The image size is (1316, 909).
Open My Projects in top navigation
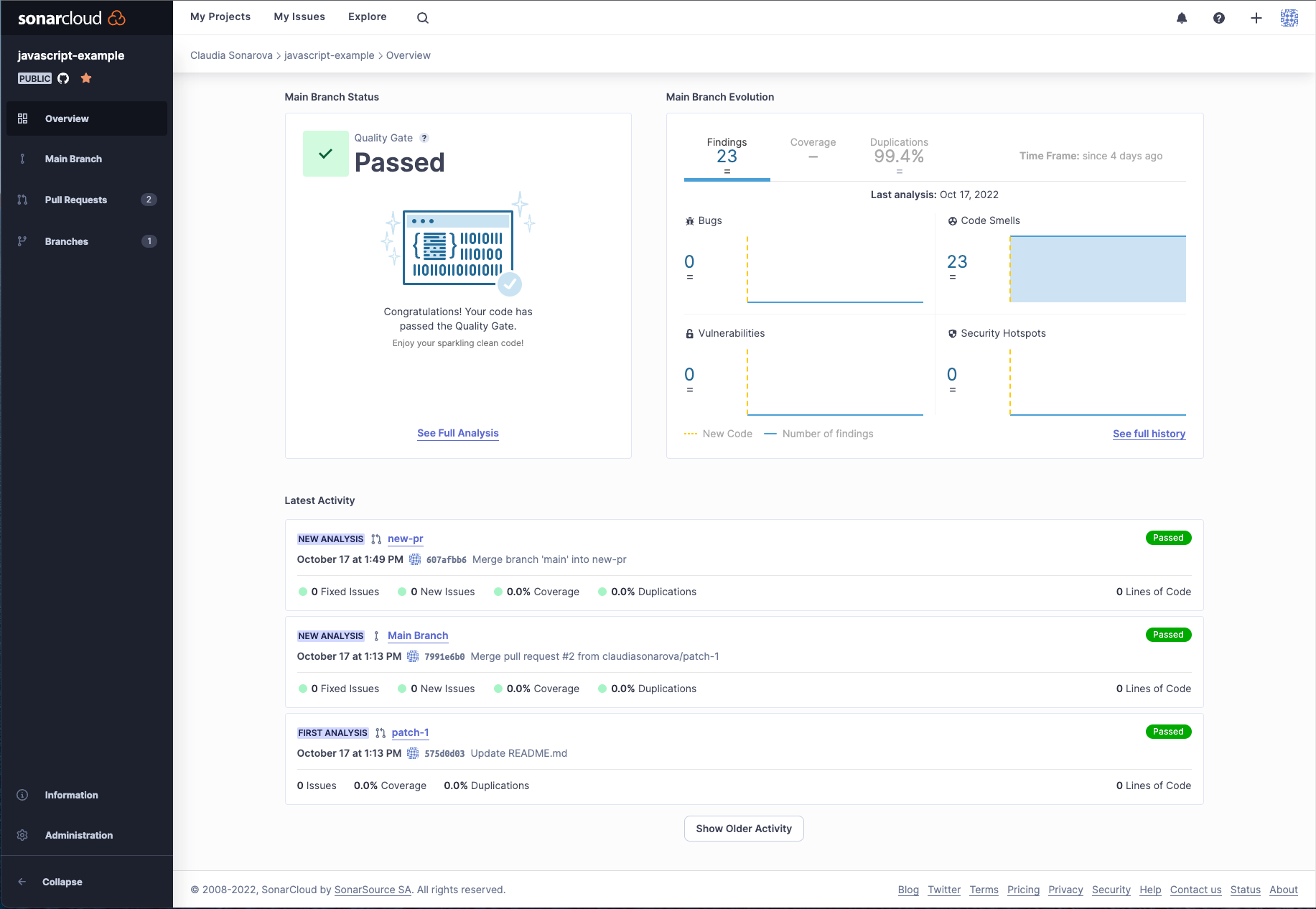tap(220, 17)
